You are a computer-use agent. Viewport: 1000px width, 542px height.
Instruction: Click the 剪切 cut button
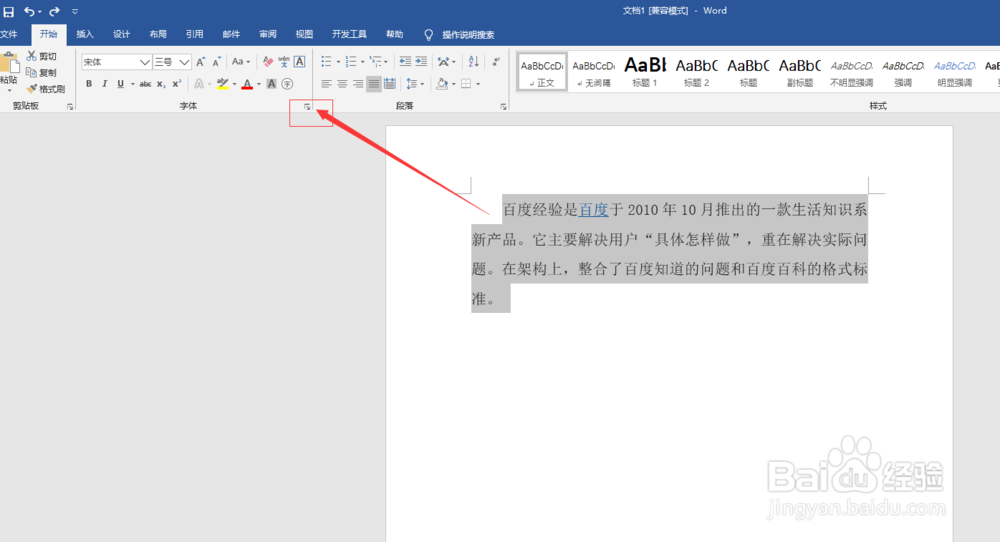click(x=41, y=56)
